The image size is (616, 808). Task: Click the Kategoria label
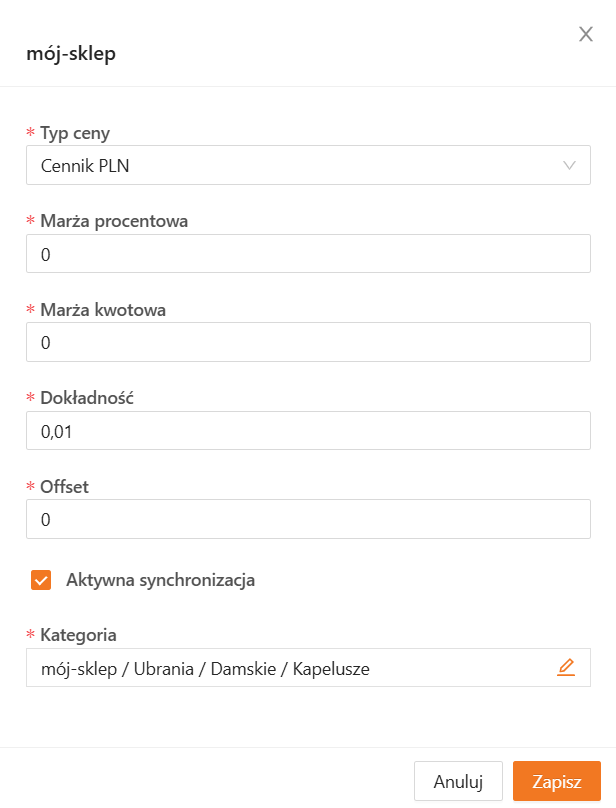[78, 635]
